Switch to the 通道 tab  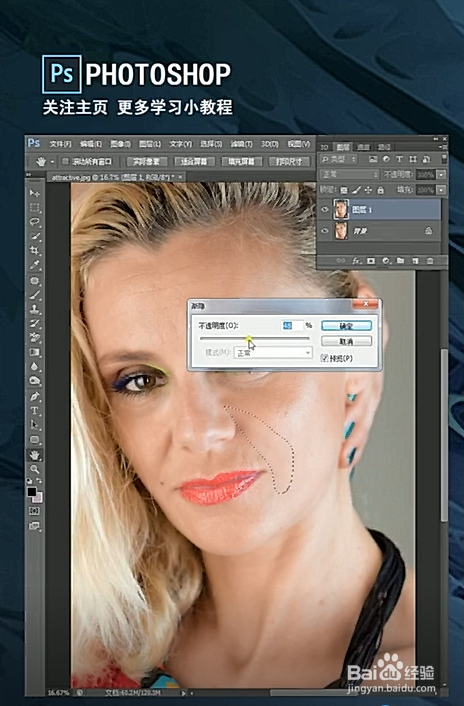point(363,147)
